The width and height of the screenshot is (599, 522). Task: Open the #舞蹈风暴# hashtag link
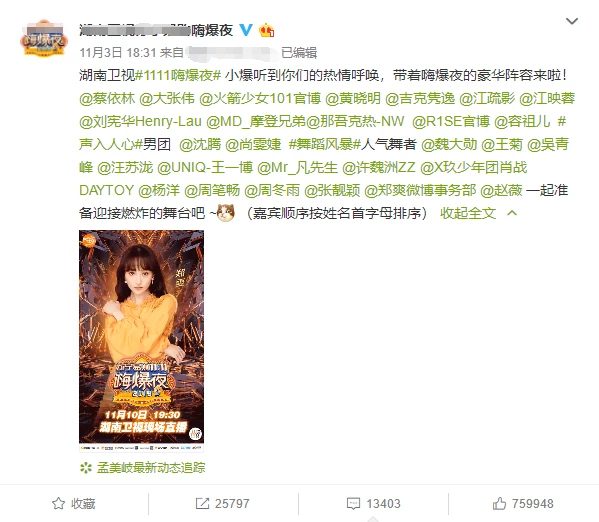pos(325,144)
